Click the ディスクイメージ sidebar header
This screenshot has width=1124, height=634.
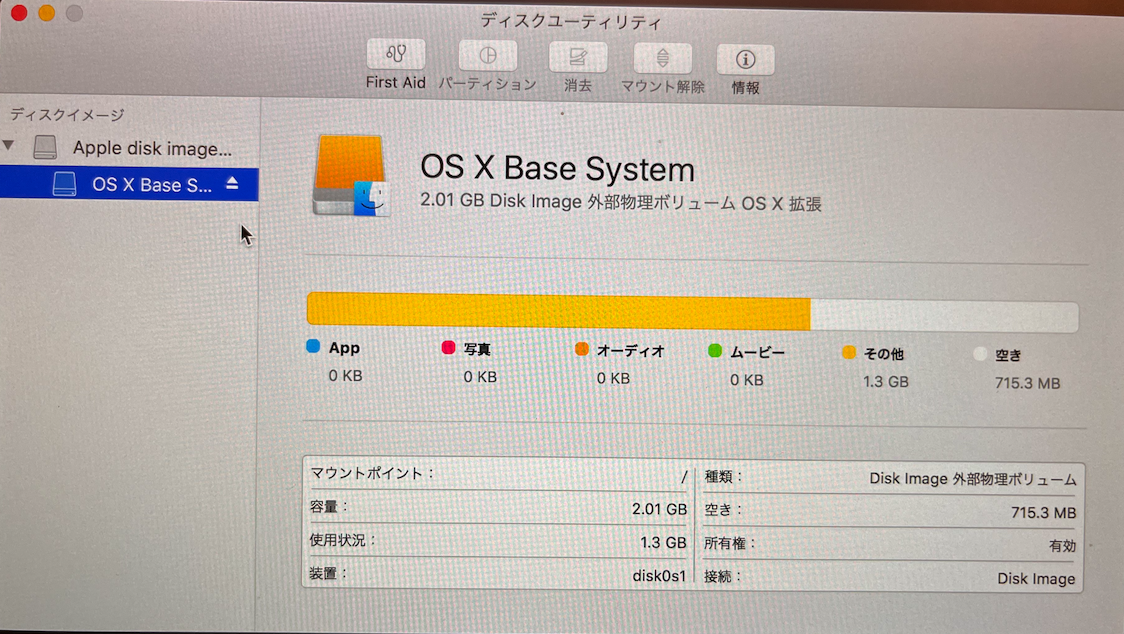(x=67, y=115)
